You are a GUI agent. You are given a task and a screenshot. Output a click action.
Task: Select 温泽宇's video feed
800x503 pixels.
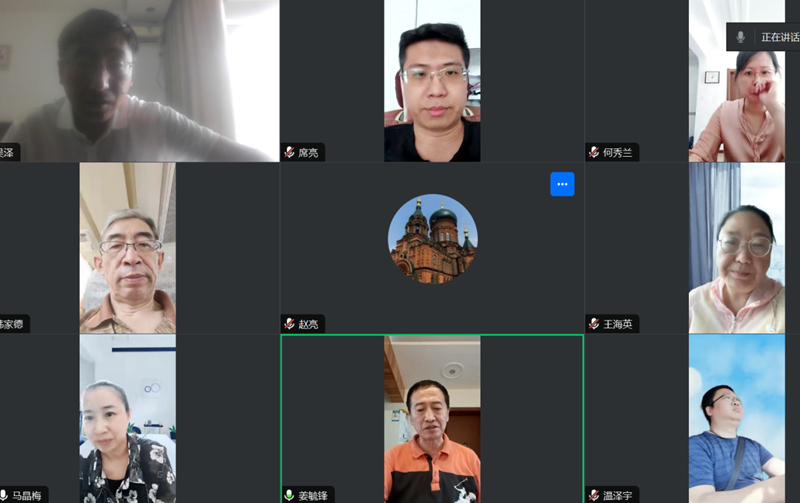(736, 418)
